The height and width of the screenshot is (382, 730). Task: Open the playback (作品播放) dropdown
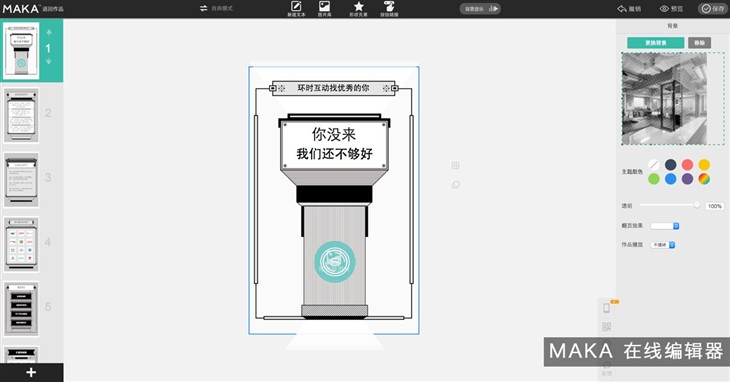click(663, 245)
